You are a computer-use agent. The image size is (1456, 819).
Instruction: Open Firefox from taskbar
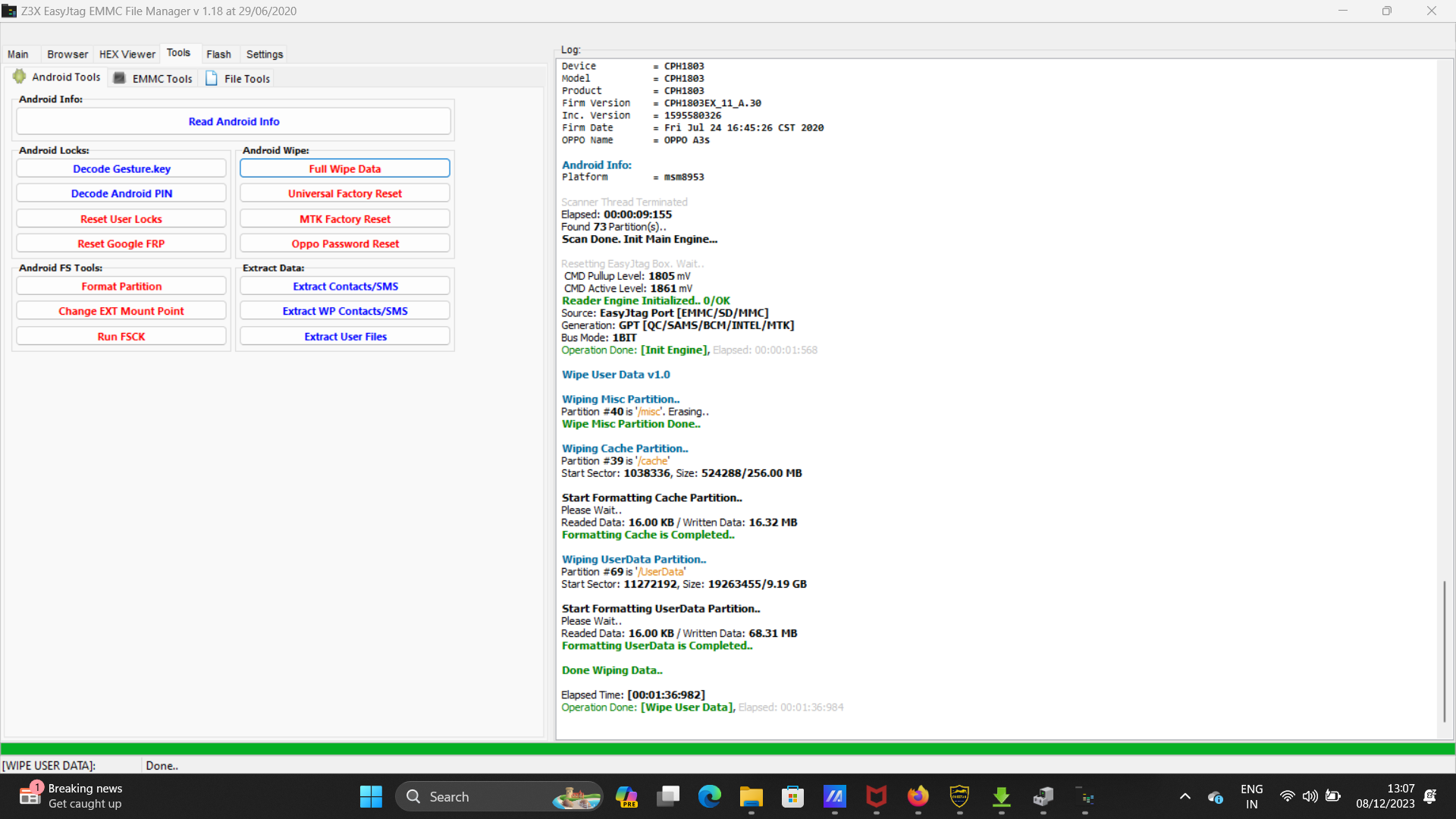(x=918, y=797)
